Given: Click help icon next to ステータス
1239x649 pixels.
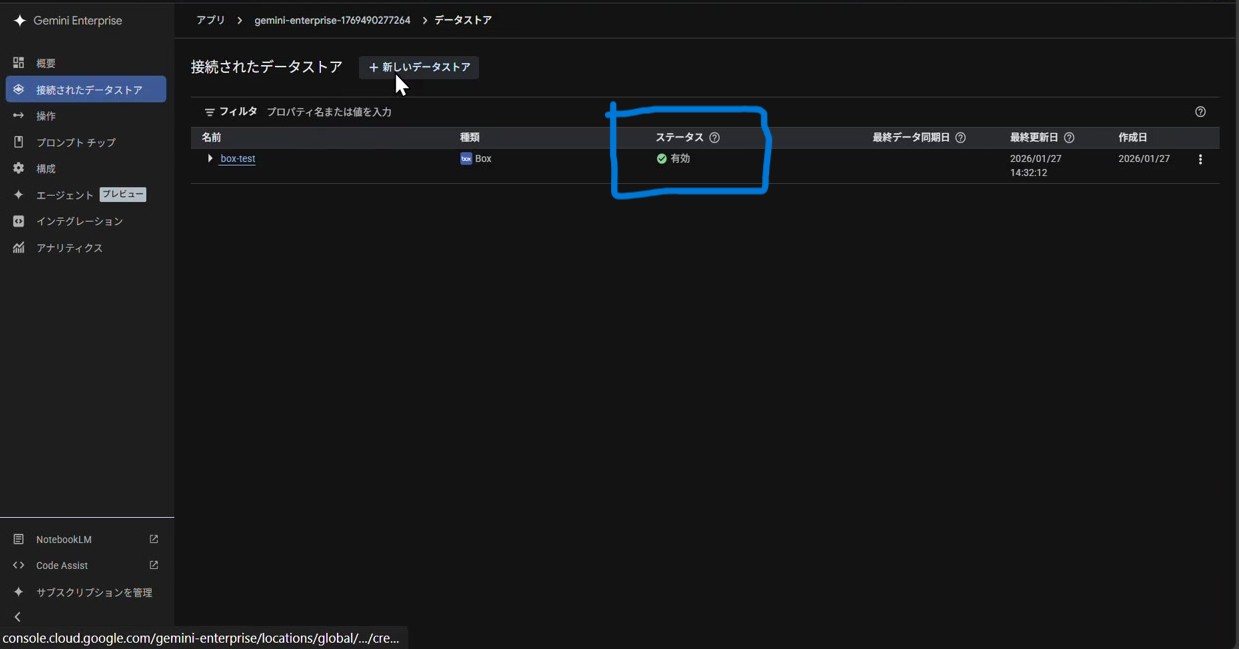Looking at the screenshot, I should click(715, 138).
